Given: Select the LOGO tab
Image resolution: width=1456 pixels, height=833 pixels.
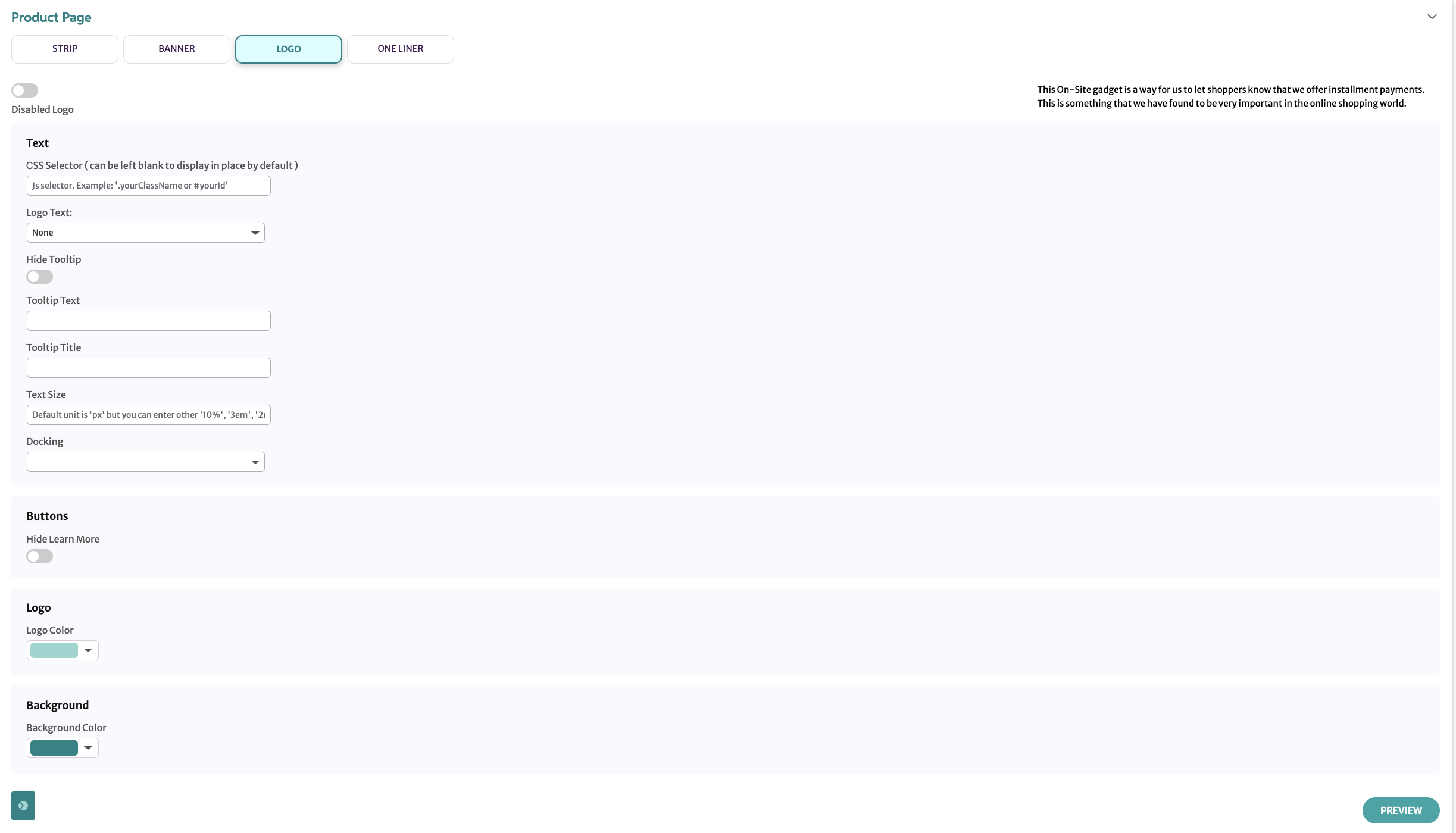Looking at the screenshot, I should coord(289,49).
